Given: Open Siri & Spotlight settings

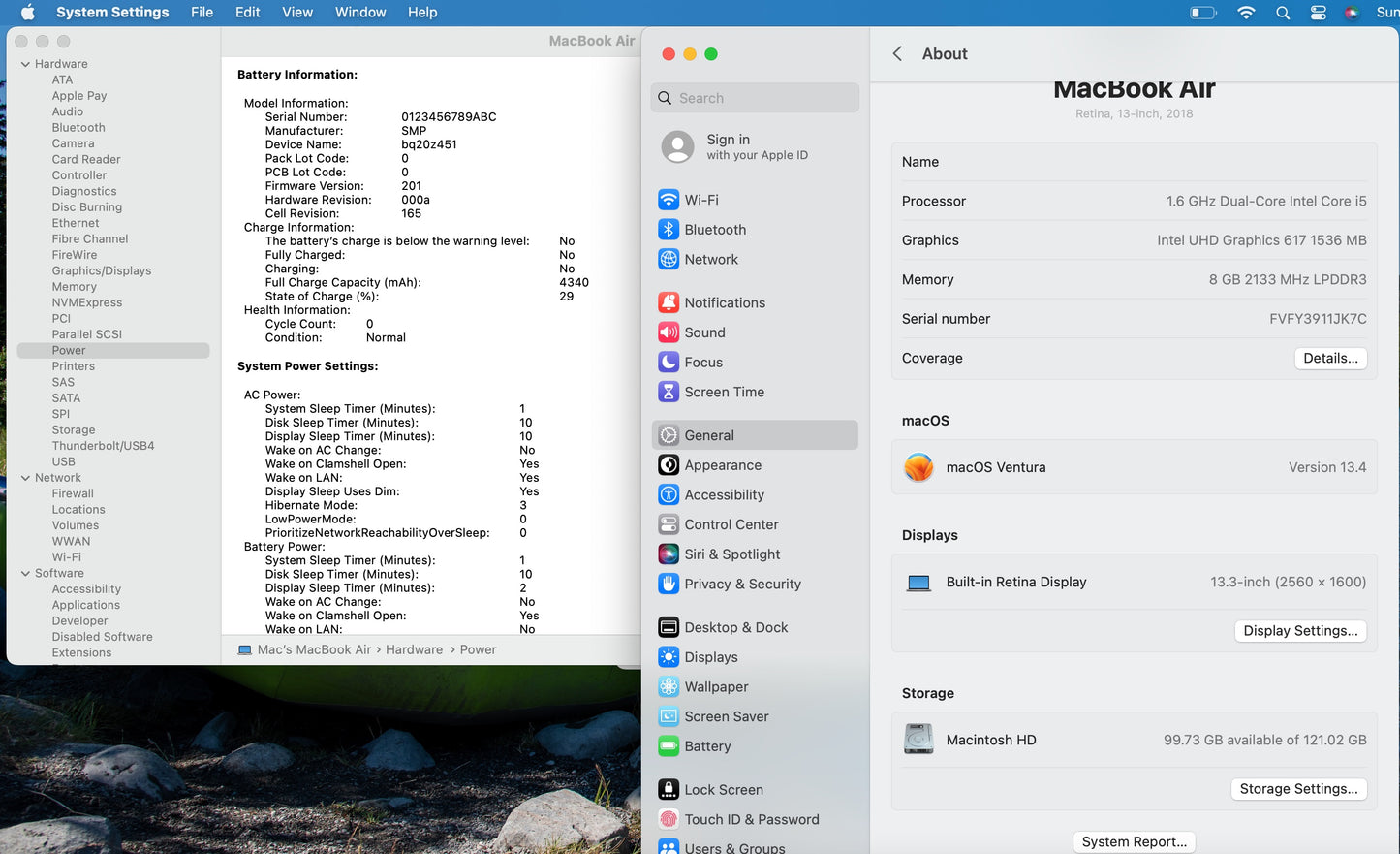Looking at the screenshot, I should (x=731, y=554).
